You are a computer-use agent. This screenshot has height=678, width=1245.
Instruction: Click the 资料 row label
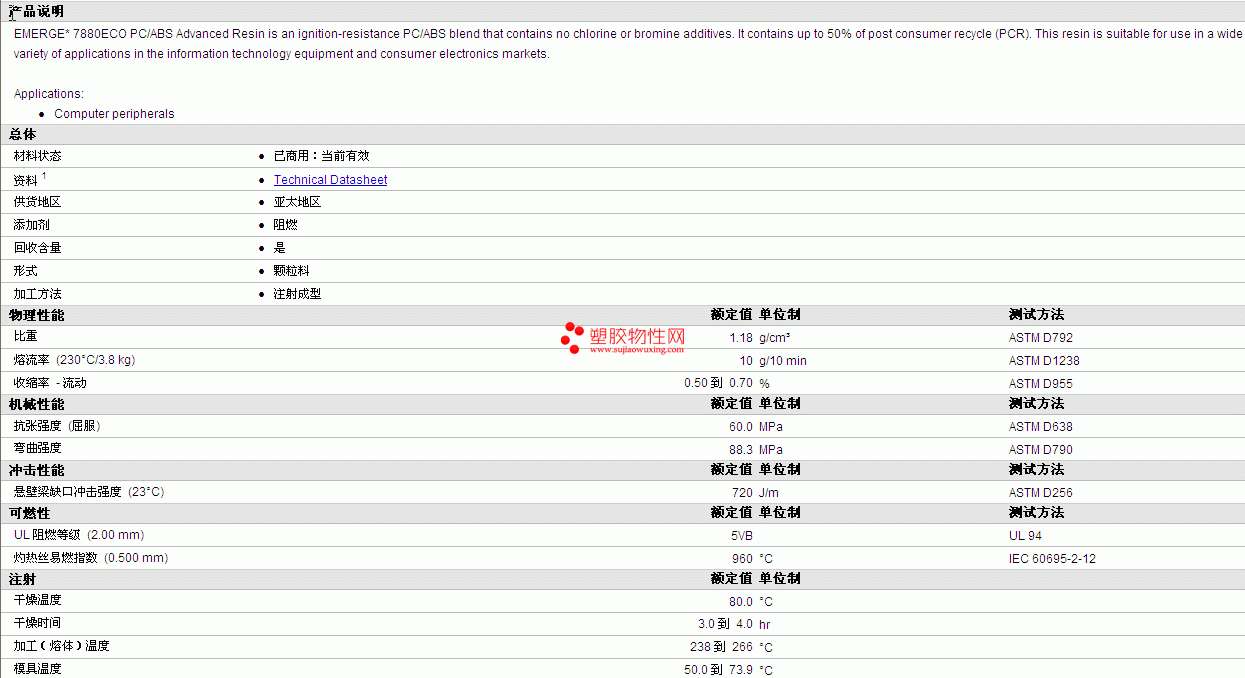pyautogui.click(x=26, y=180)
